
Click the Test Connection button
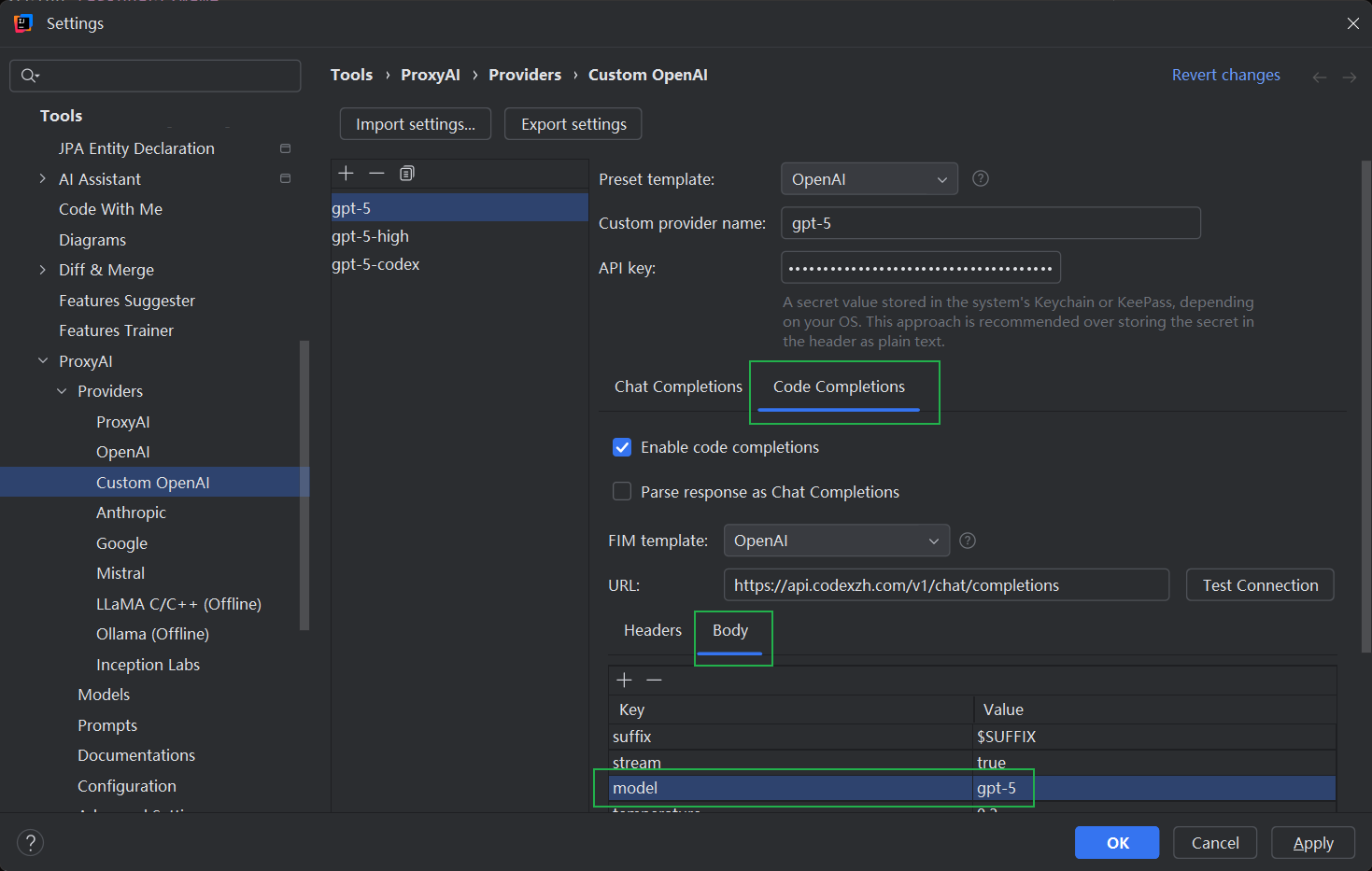coord(1259,584)
